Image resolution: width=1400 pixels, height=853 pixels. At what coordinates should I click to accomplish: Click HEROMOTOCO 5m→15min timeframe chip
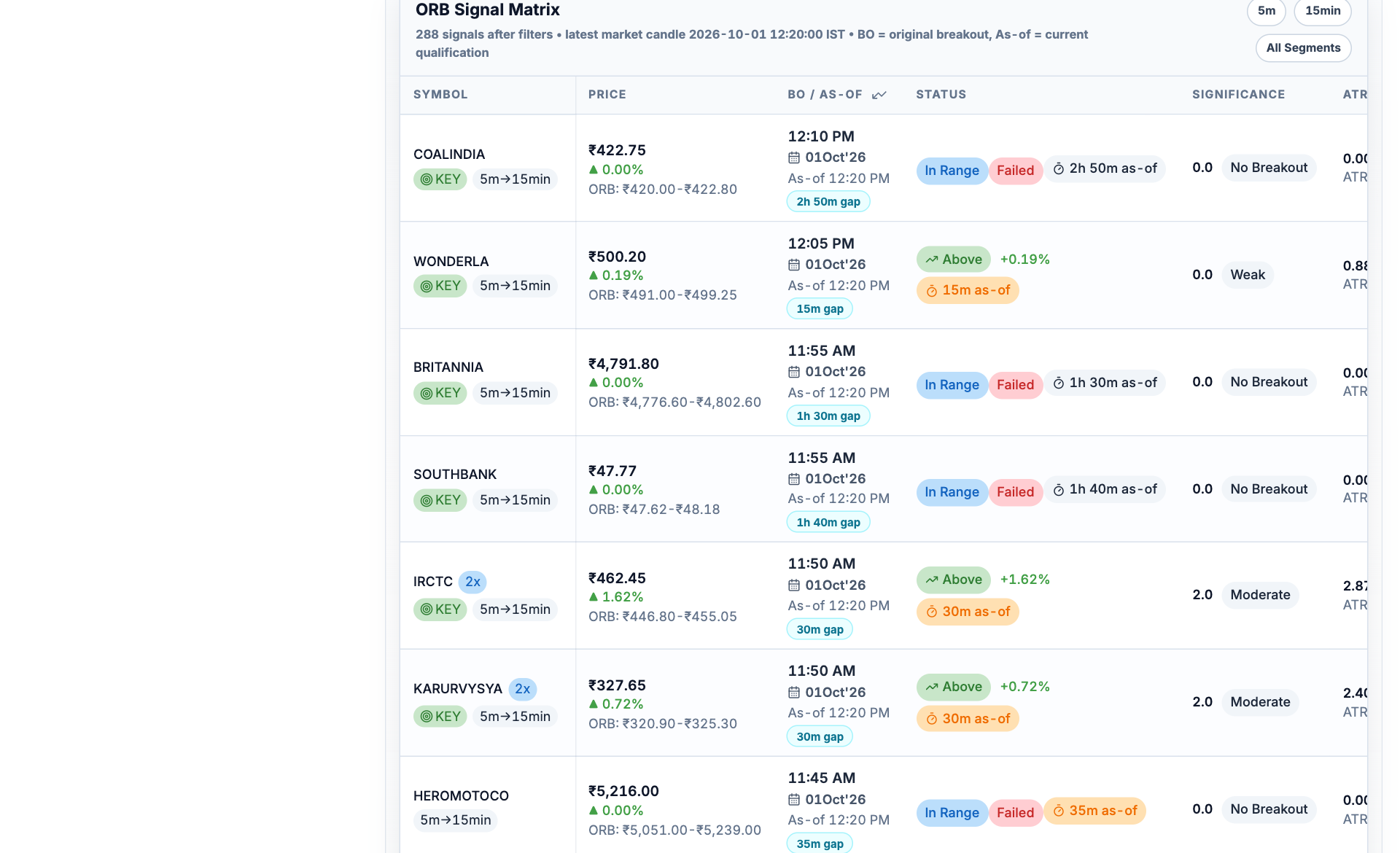click(456, 820)
